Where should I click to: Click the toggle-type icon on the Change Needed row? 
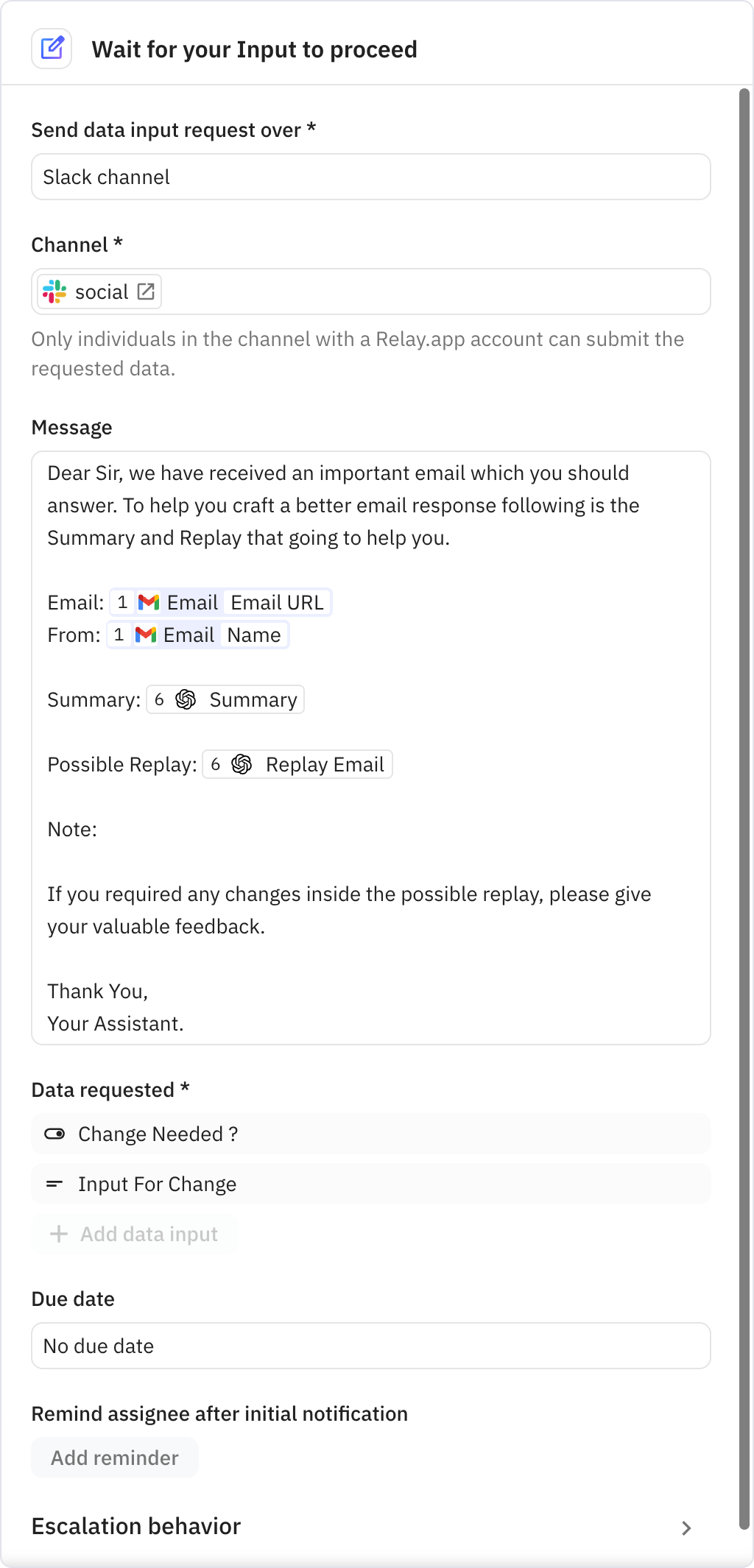tap(54, 1134)
